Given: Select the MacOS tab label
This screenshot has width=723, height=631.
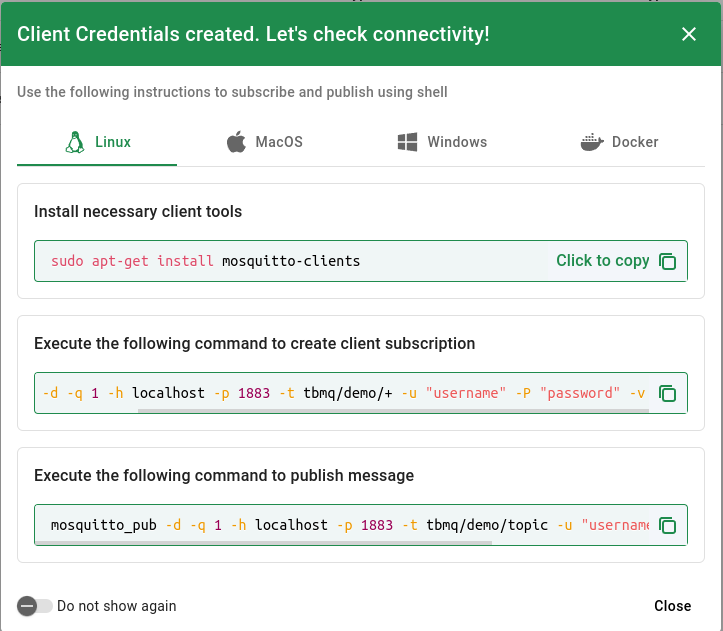Looking at the screenshot, I should coord(279,142).
